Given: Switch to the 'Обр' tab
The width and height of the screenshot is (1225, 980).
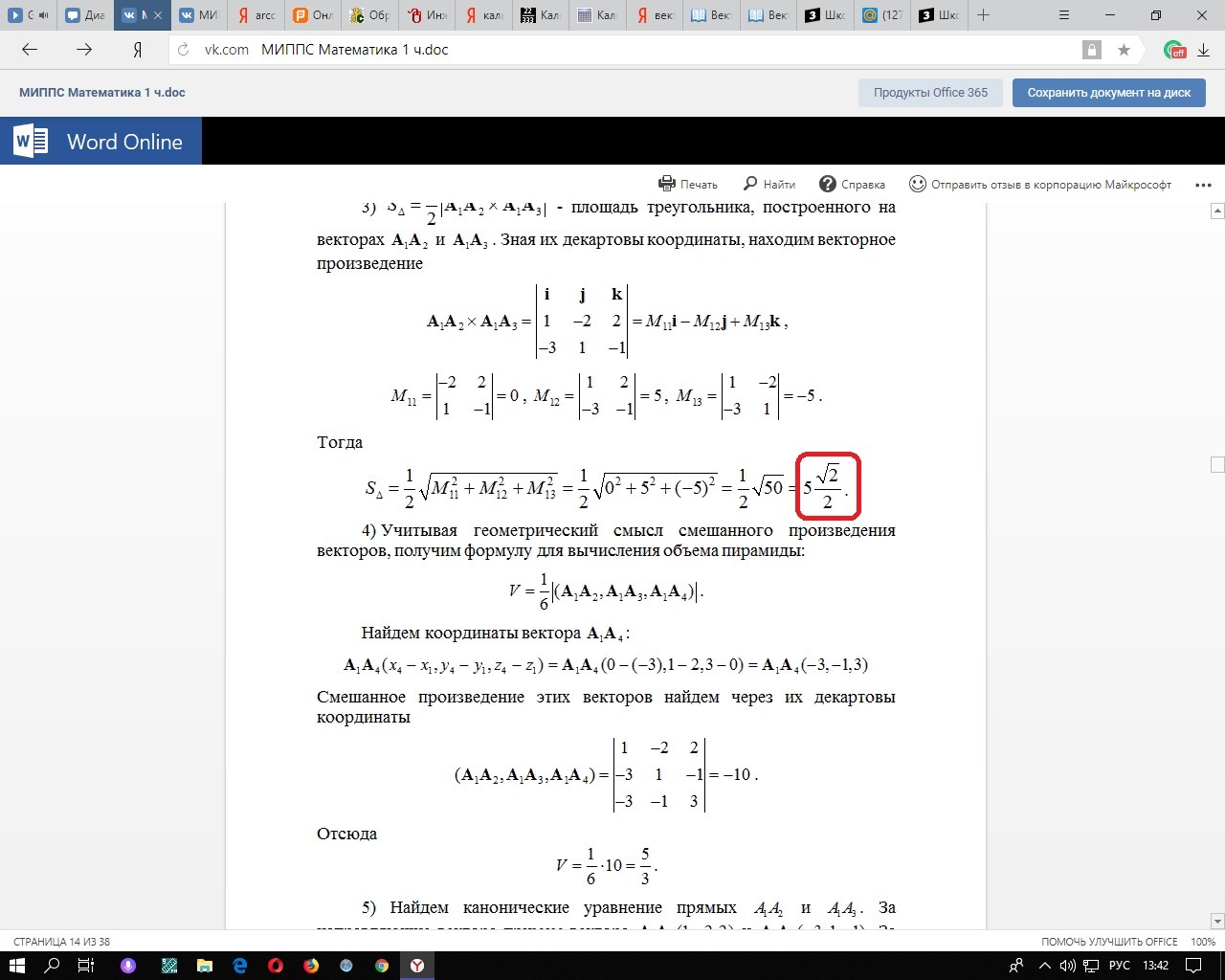Looking at the screenshot, I should (x=368, y=15).
